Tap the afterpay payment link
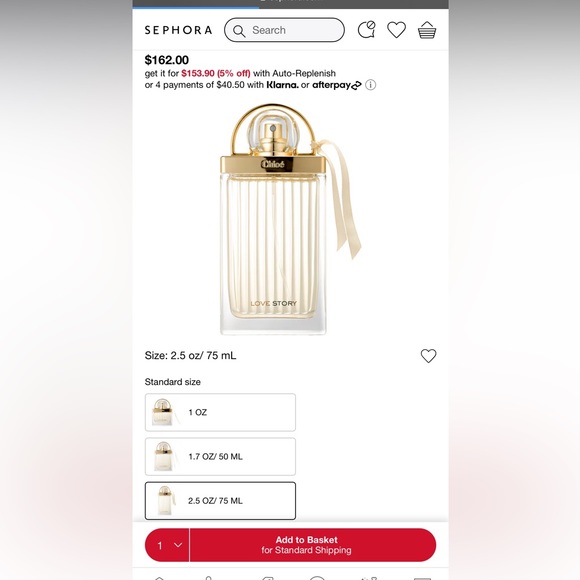This screenshot has width=580, height=580. (x=337, y=85)
